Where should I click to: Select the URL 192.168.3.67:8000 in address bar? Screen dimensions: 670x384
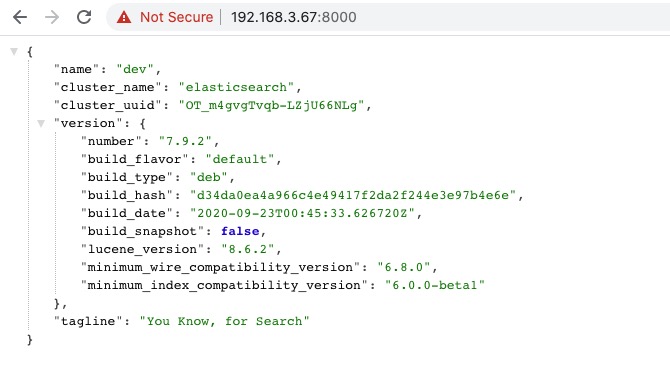click(294, 17)
